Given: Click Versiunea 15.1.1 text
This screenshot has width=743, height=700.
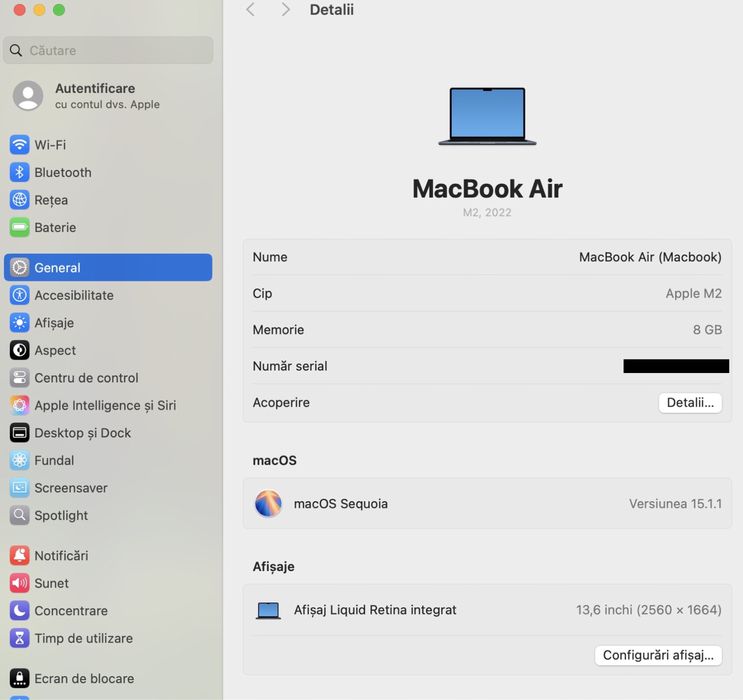Looking at the screenshot, I should click(x=675, y=503).
